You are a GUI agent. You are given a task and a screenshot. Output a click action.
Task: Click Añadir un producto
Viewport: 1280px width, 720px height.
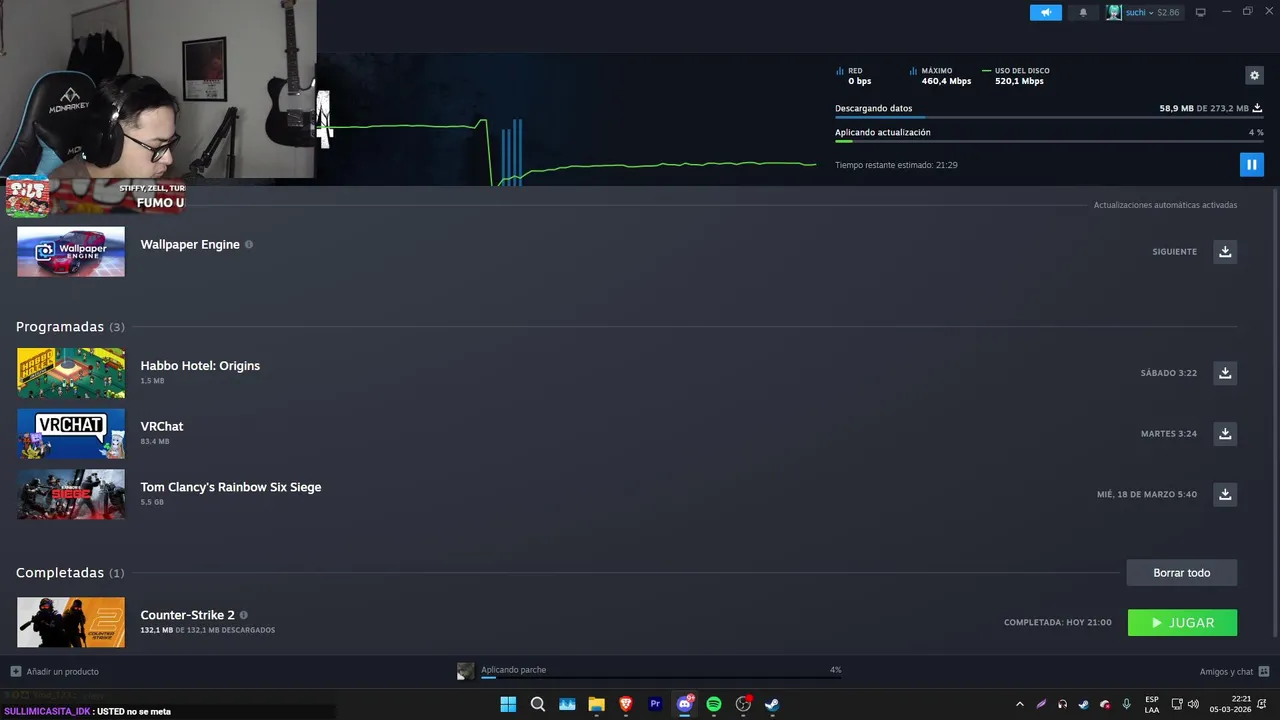[55, 671]
